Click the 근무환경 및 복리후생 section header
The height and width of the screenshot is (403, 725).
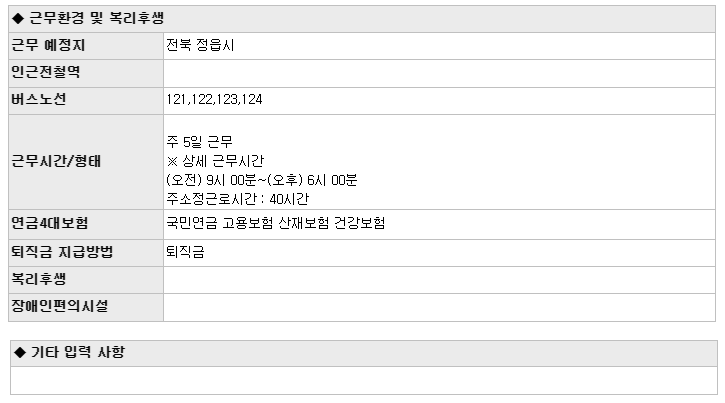tap(362, 18)
